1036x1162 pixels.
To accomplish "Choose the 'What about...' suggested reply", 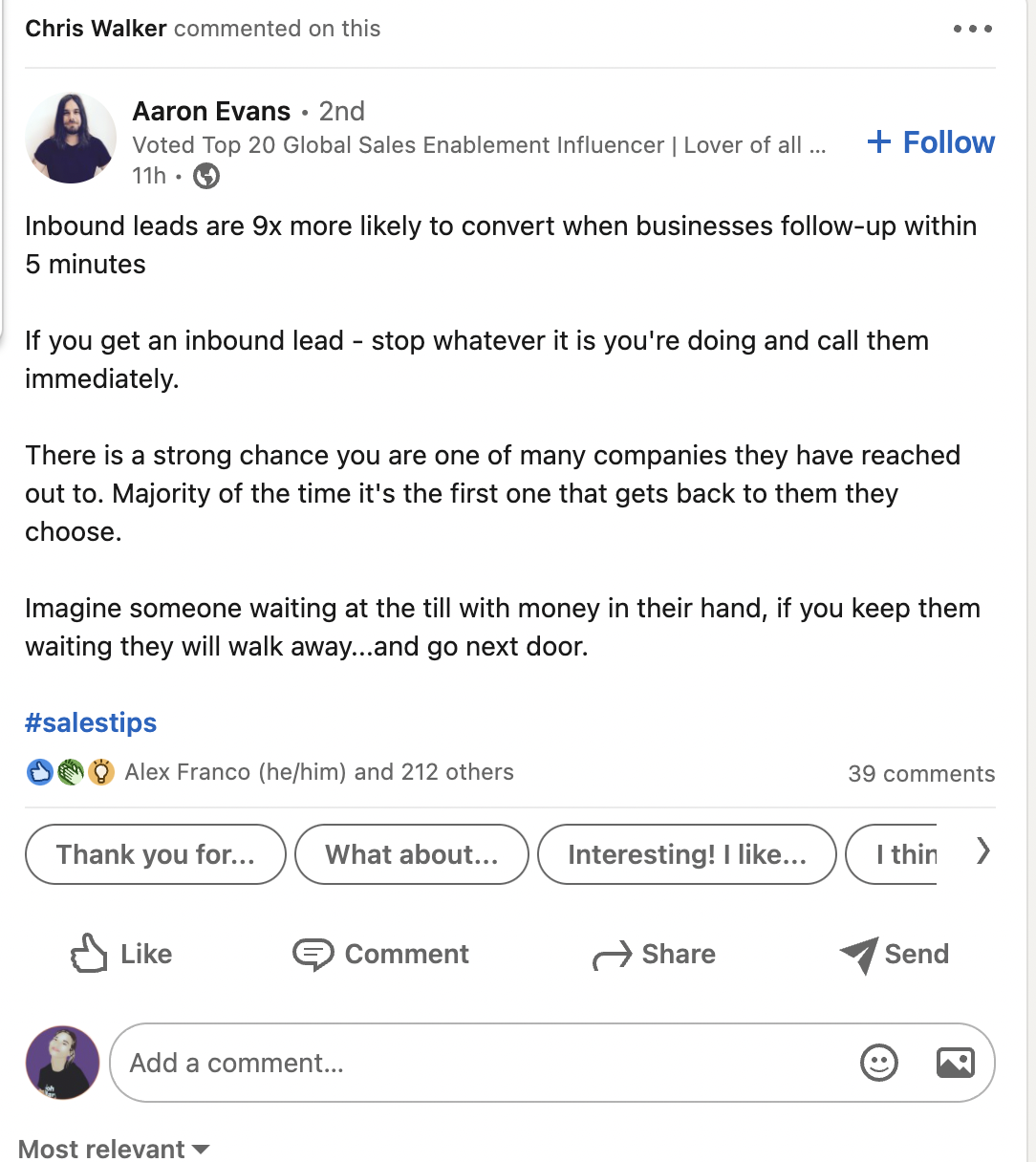I will pos(412,854).
